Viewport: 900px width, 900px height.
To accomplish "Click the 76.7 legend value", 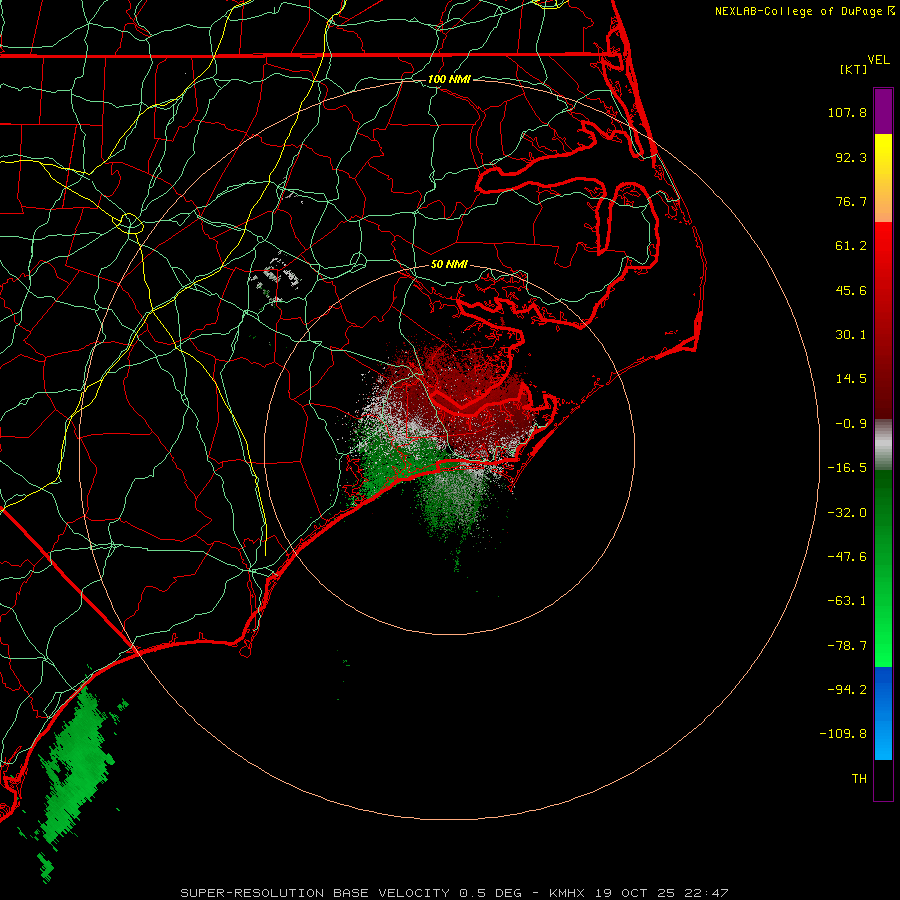I will [x=851, y=201].
